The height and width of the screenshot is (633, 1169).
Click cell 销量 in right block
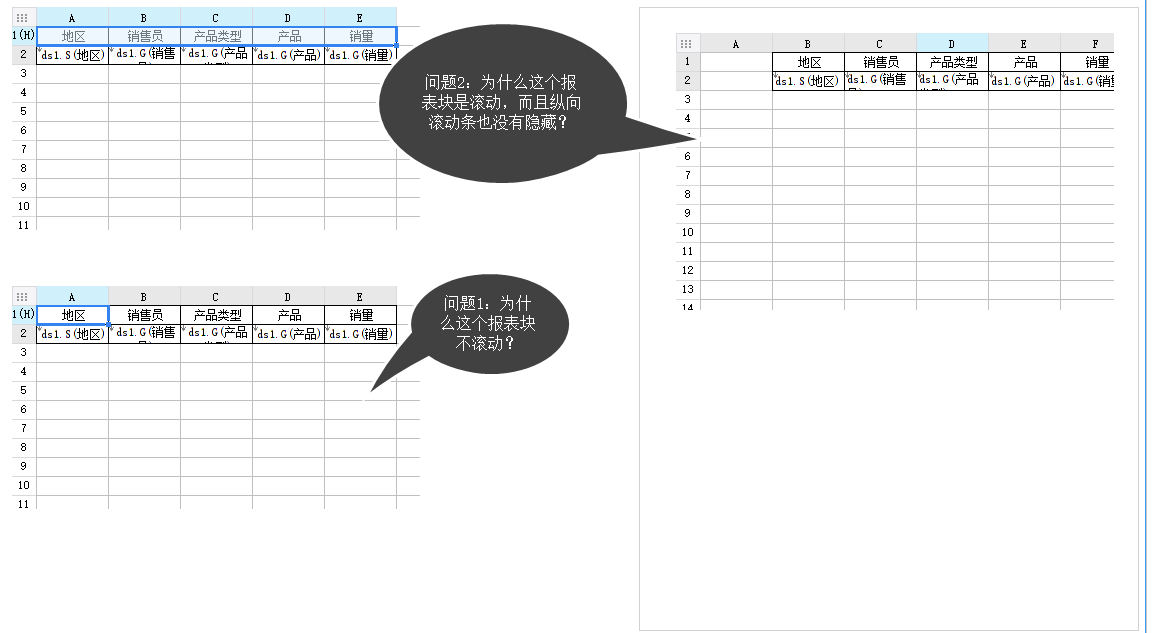point(1087,62)
